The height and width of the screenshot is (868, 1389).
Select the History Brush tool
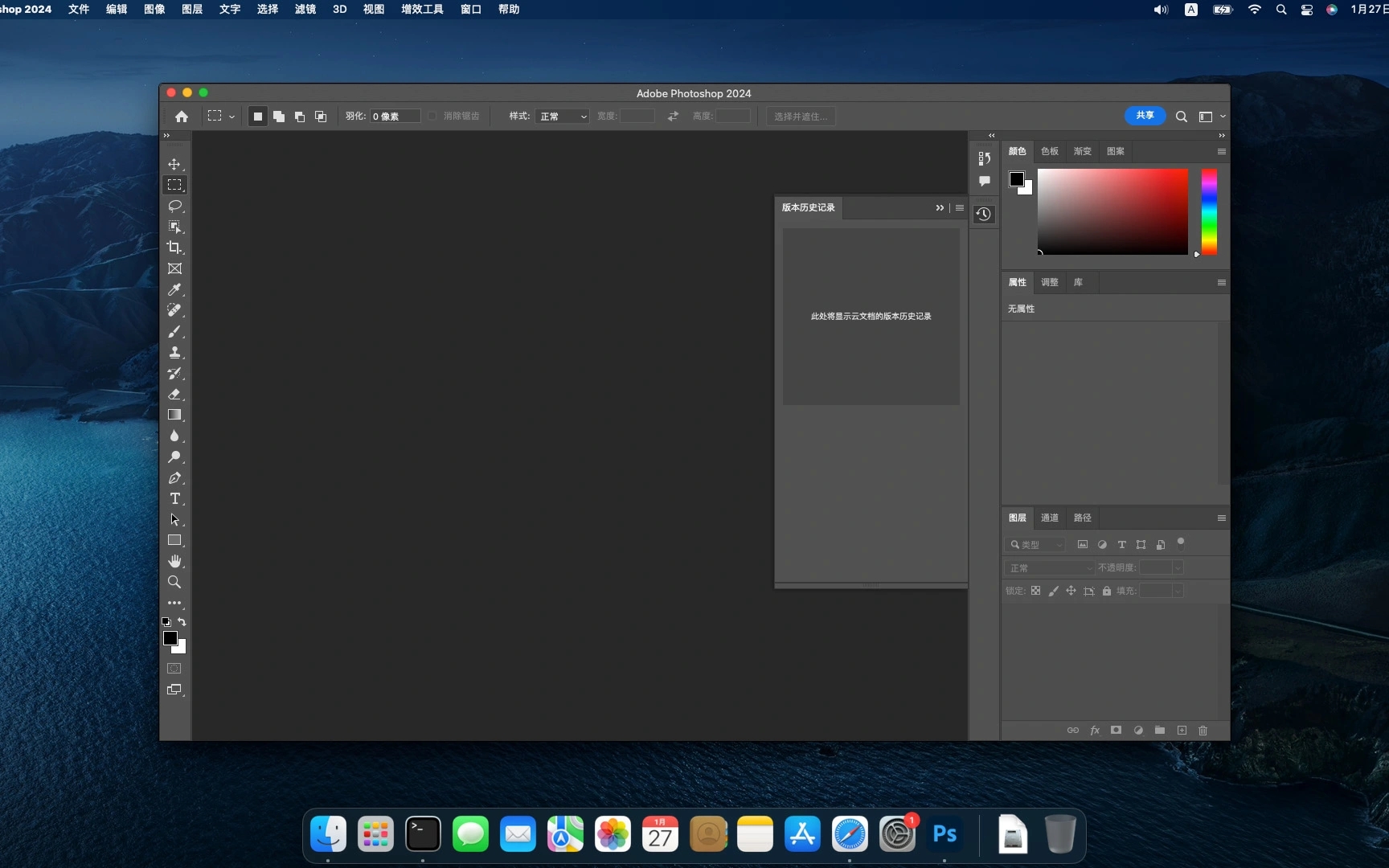174,373
